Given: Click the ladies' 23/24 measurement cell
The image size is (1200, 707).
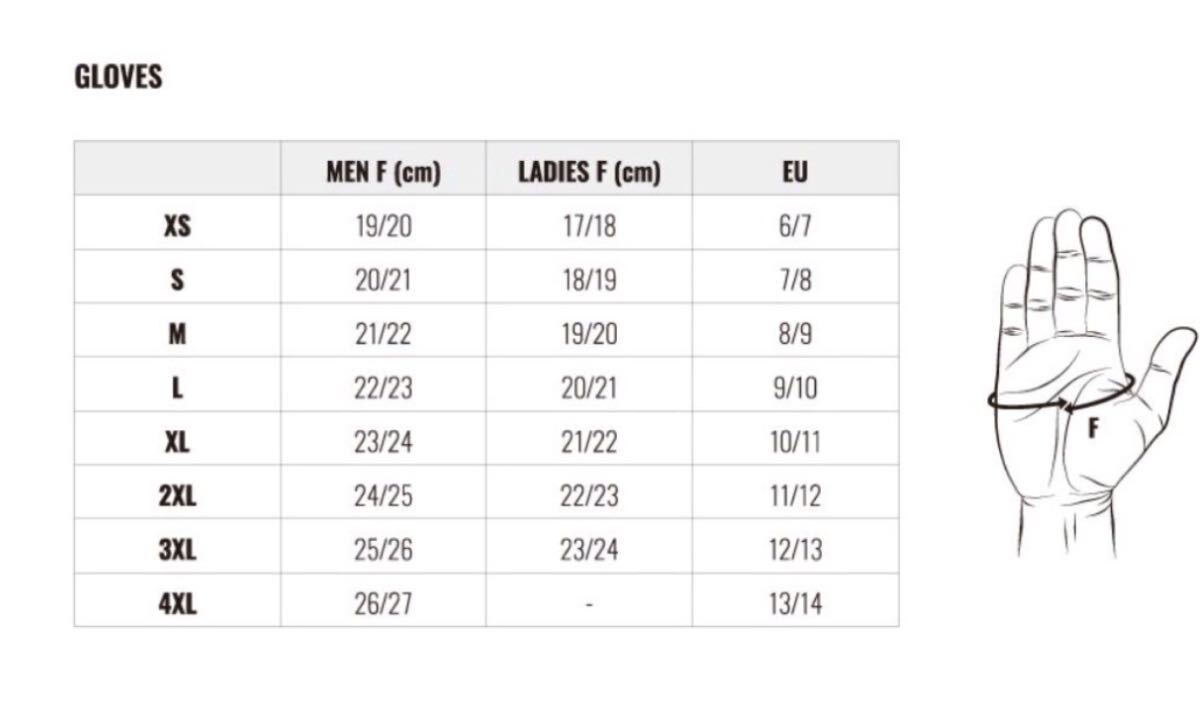Looking at the screenshot, I should (x=589, y=550).
